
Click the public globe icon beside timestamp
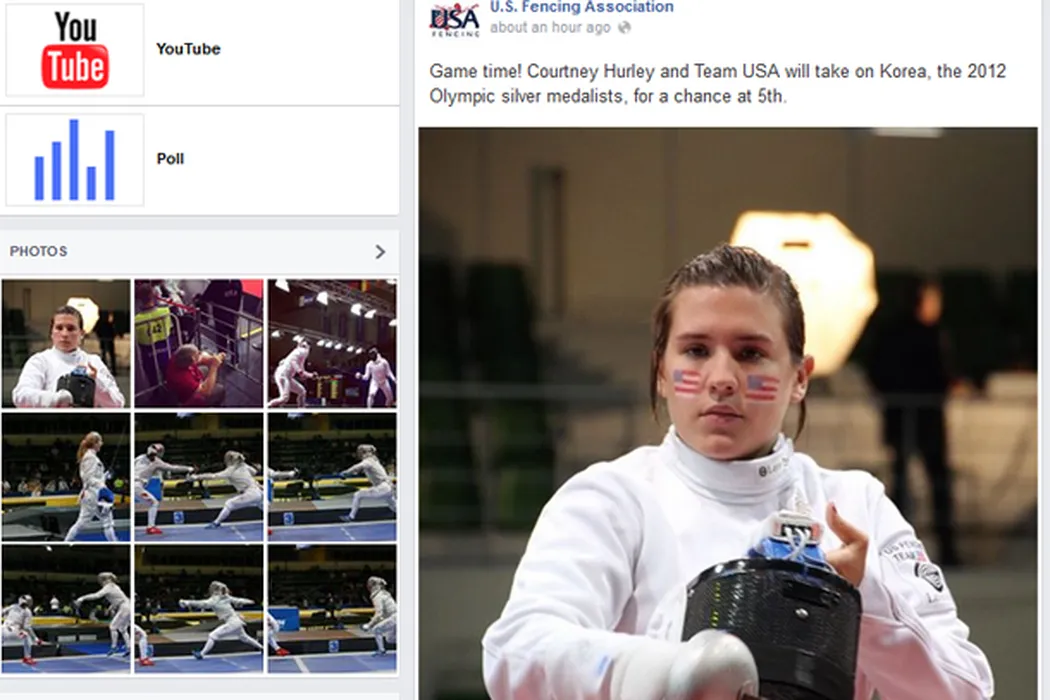point(624,27)
